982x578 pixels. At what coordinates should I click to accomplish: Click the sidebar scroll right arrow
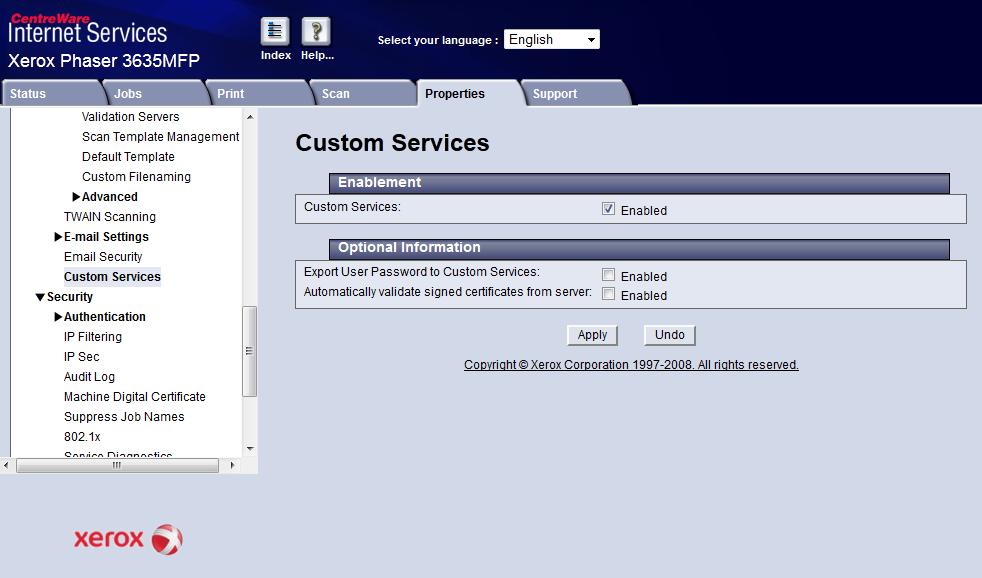(232, 465)
